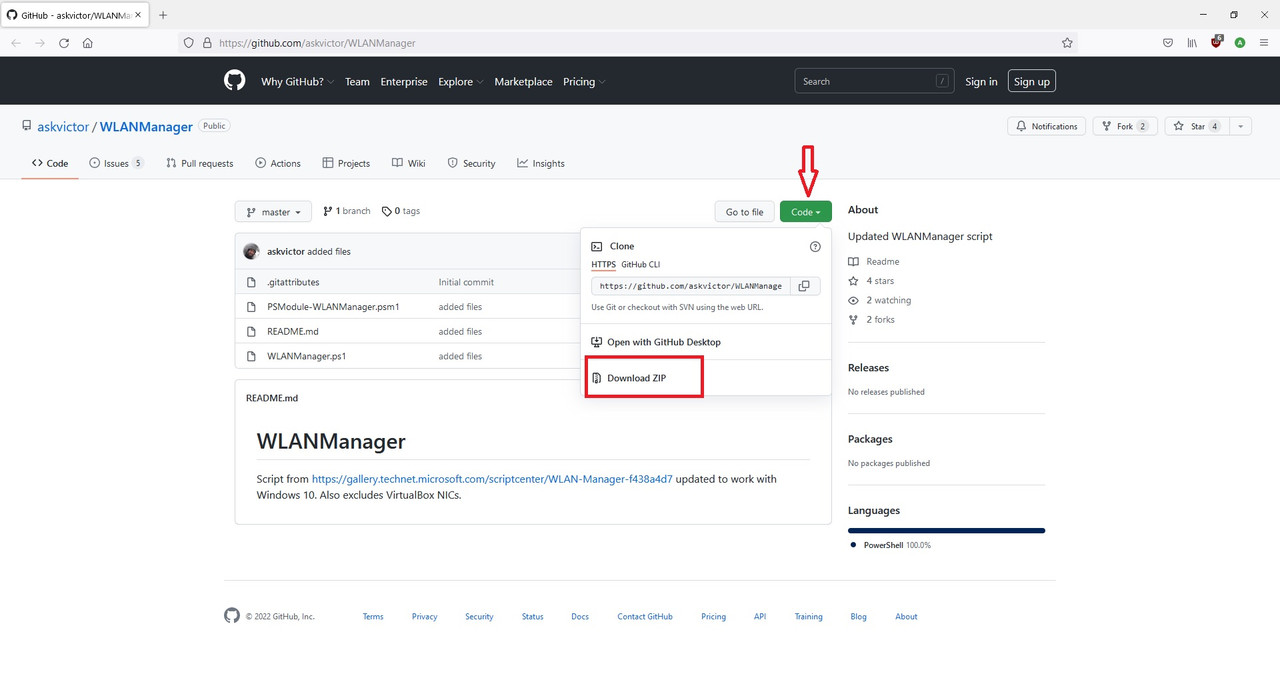
Task: Click the GitHub Octocat logo in header
Action: tap(234, 81)
